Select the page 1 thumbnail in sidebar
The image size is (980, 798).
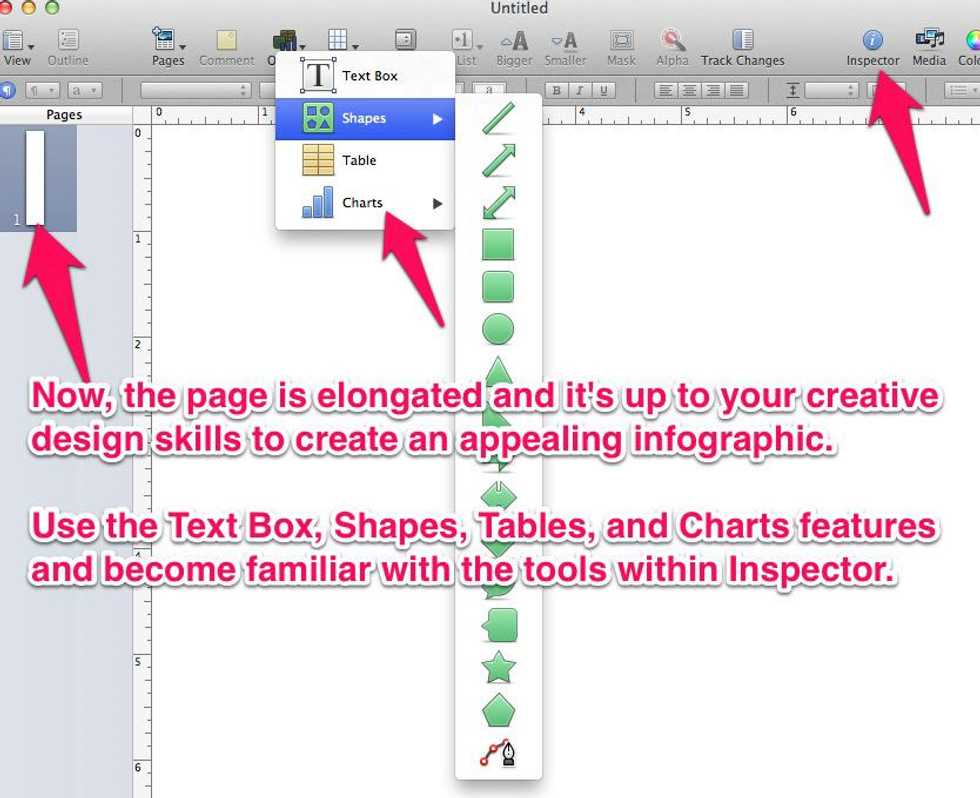point(36,178)
